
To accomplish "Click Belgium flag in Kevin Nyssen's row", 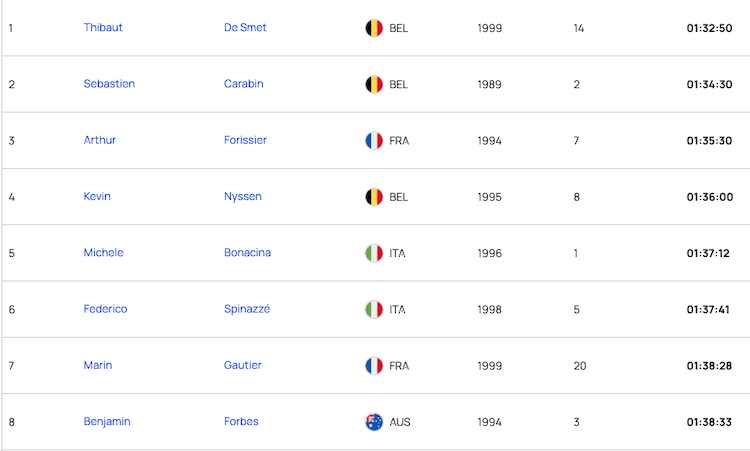I will (x=374, y=197).
